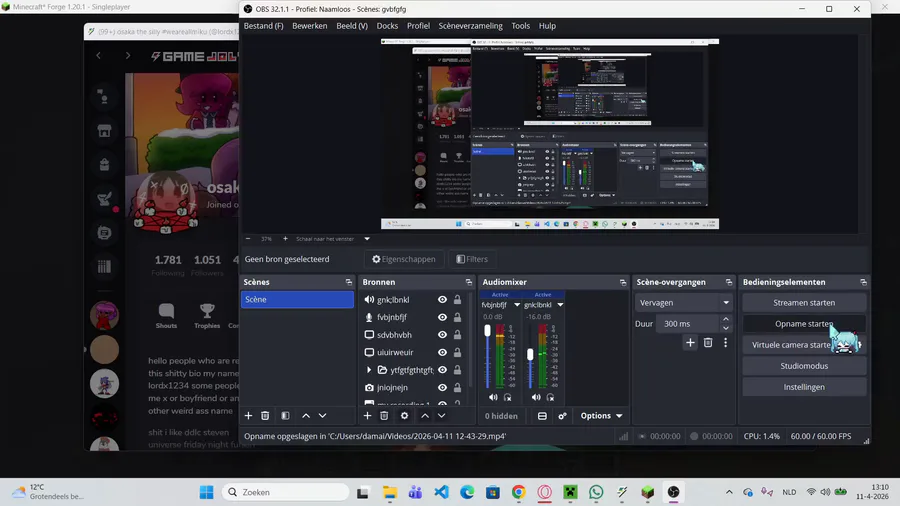Open advanced audio properties gears icon
Screen dimensions: 900x506
pyautogui.click(x=562, y=416)
